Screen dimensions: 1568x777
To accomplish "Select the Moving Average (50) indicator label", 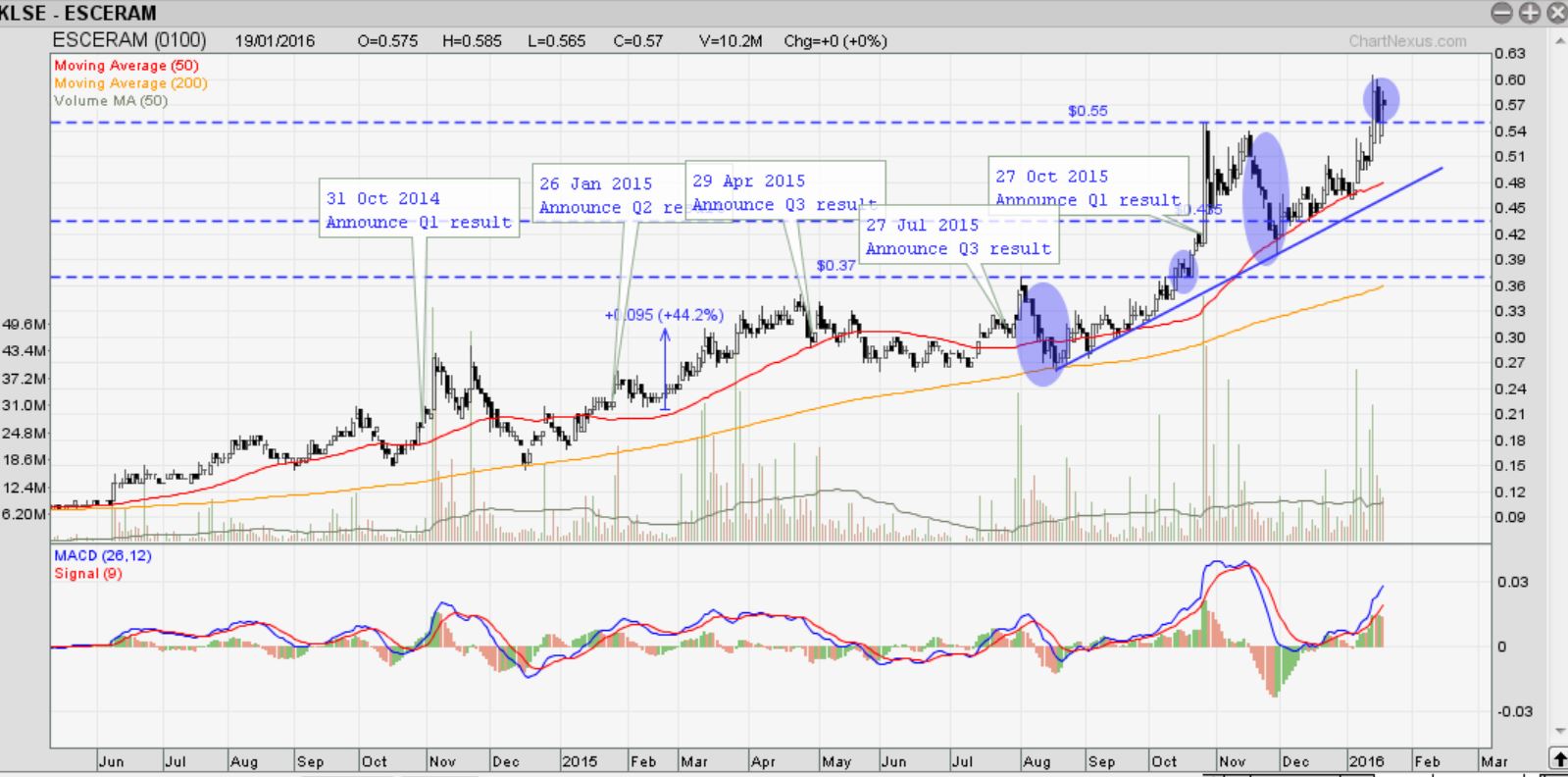I will [x=126, y=66].
